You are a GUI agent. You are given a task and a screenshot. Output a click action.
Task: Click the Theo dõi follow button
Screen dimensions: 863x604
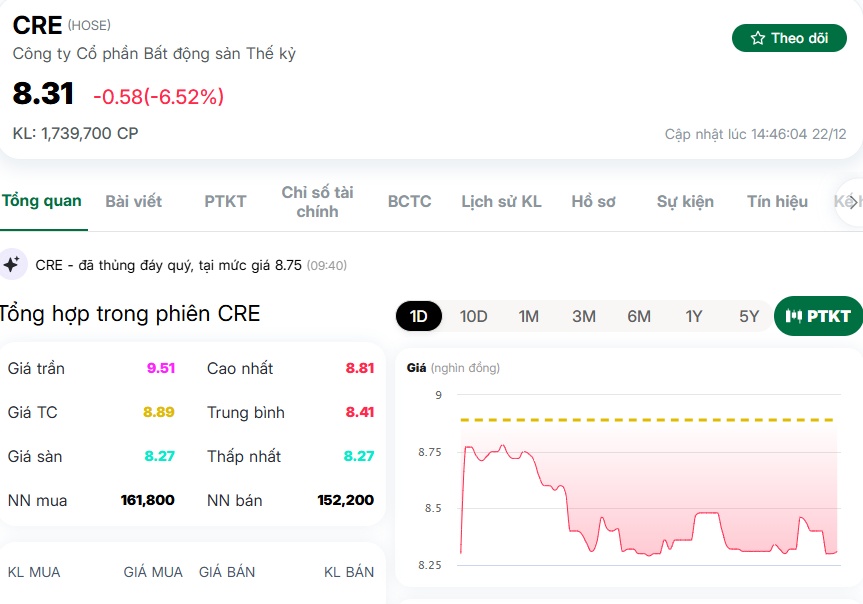(x=789, y=38)
